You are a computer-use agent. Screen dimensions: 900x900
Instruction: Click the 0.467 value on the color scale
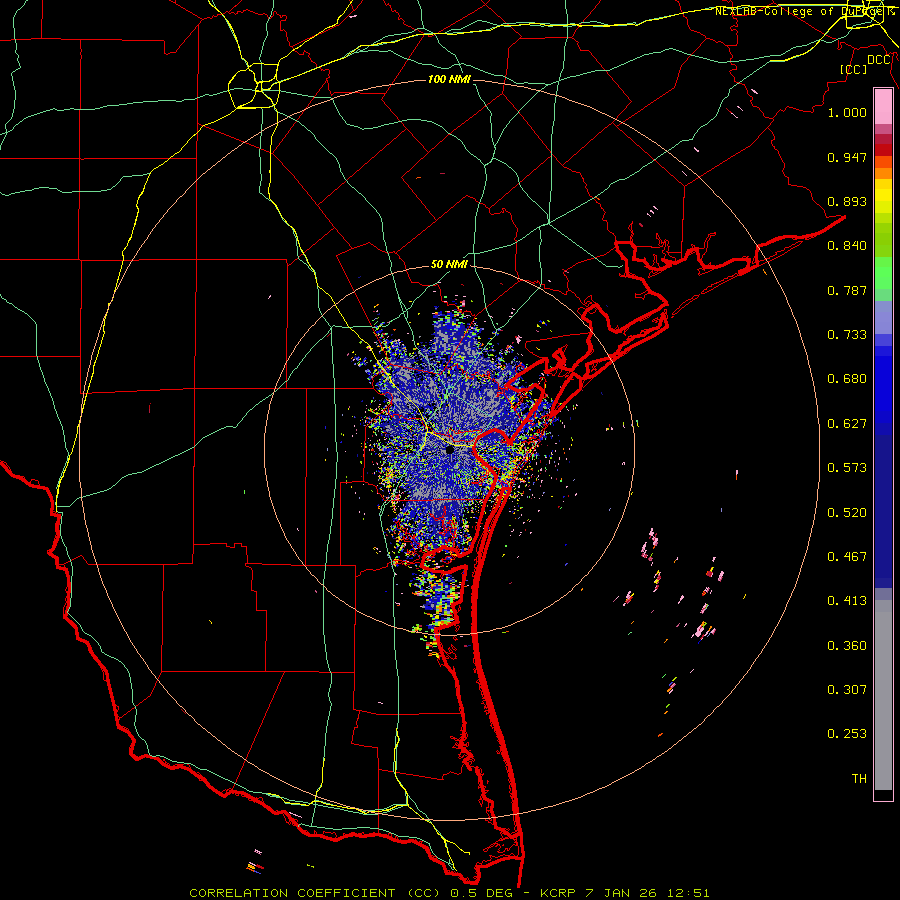[x=847, y=557]
